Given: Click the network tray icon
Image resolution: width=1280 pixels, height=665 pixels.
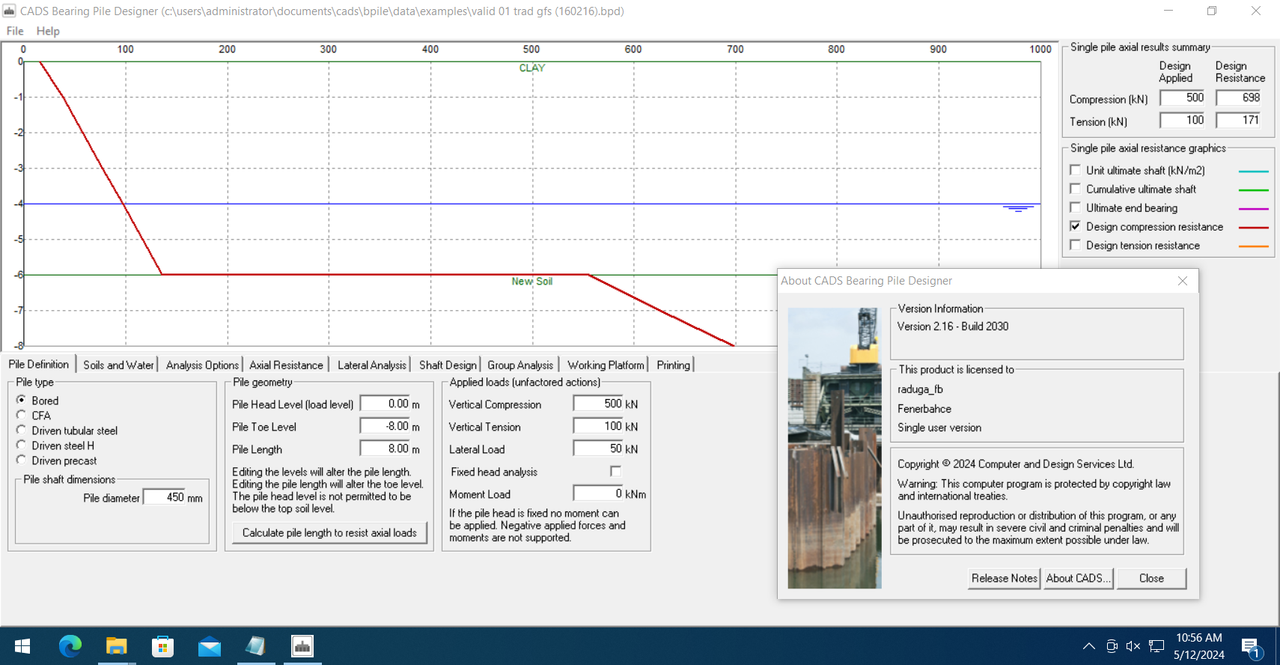Looking at the screenshot, I should pyautogui.click(x=1157, y=646).
